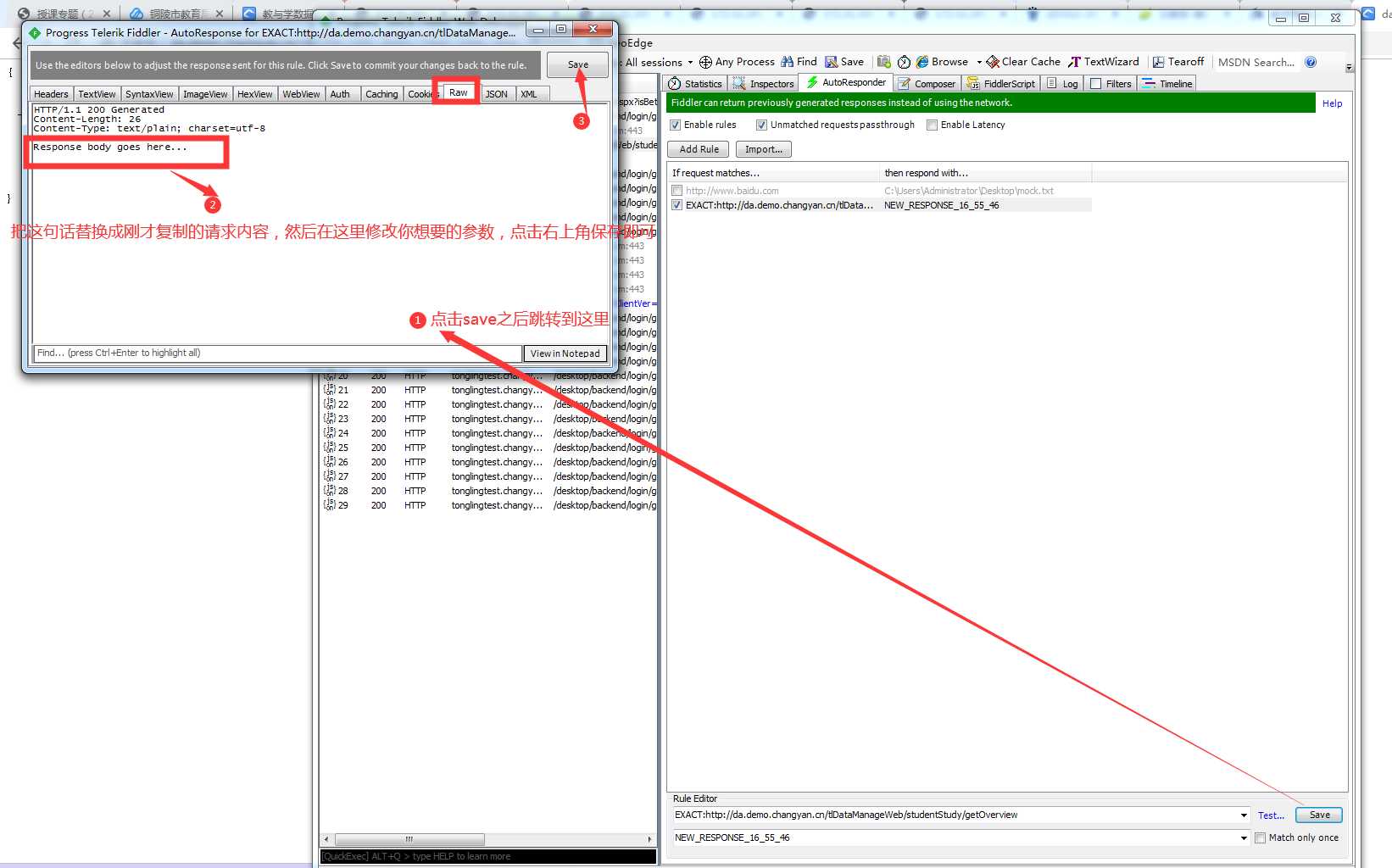This screenshot has width=1392, height=868.
Task: Switch to the SyntaxView tab
Action: (x=149, y=94)
